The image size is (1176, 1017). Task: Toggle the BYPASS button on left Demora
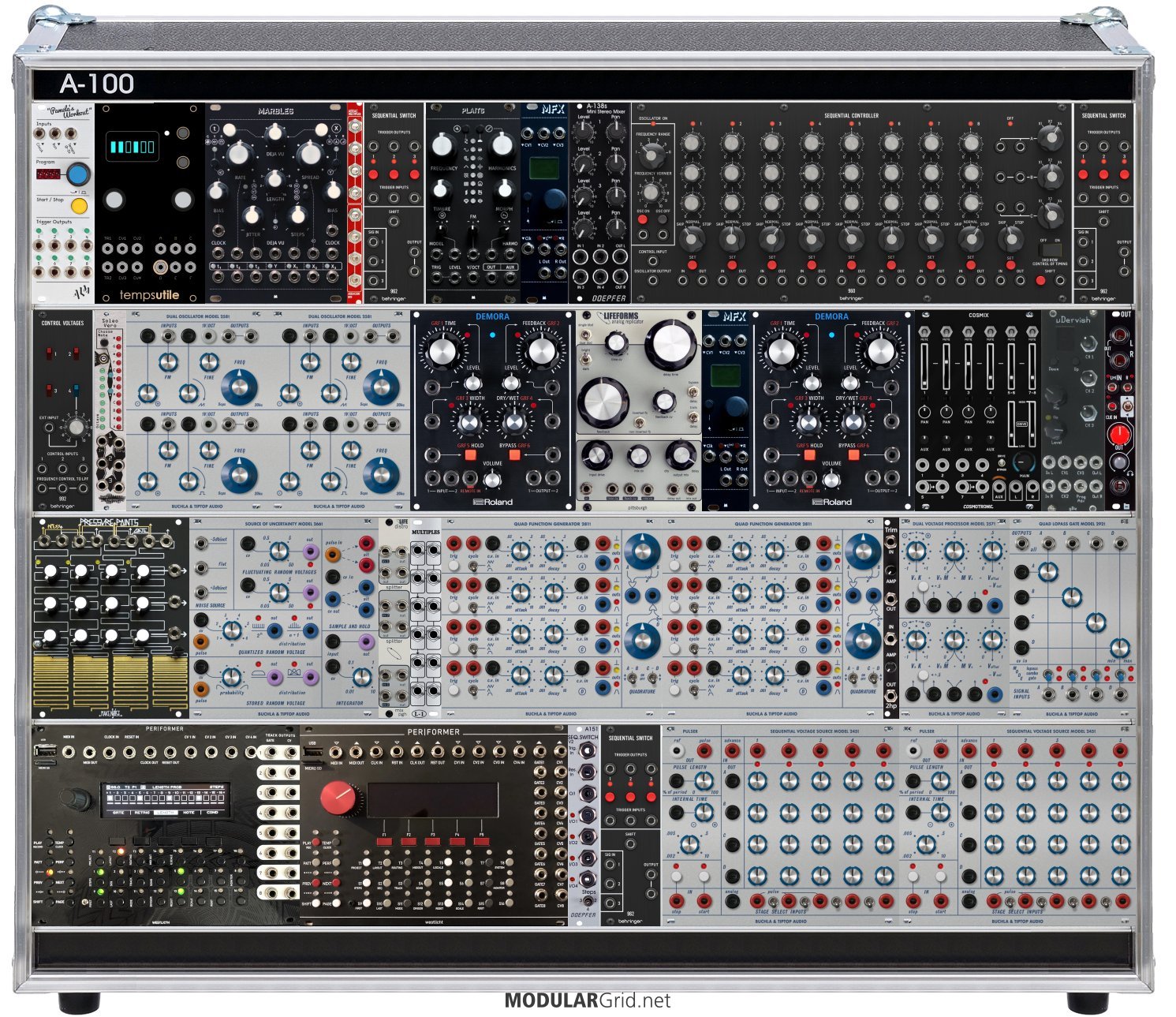tap(513, 455)
